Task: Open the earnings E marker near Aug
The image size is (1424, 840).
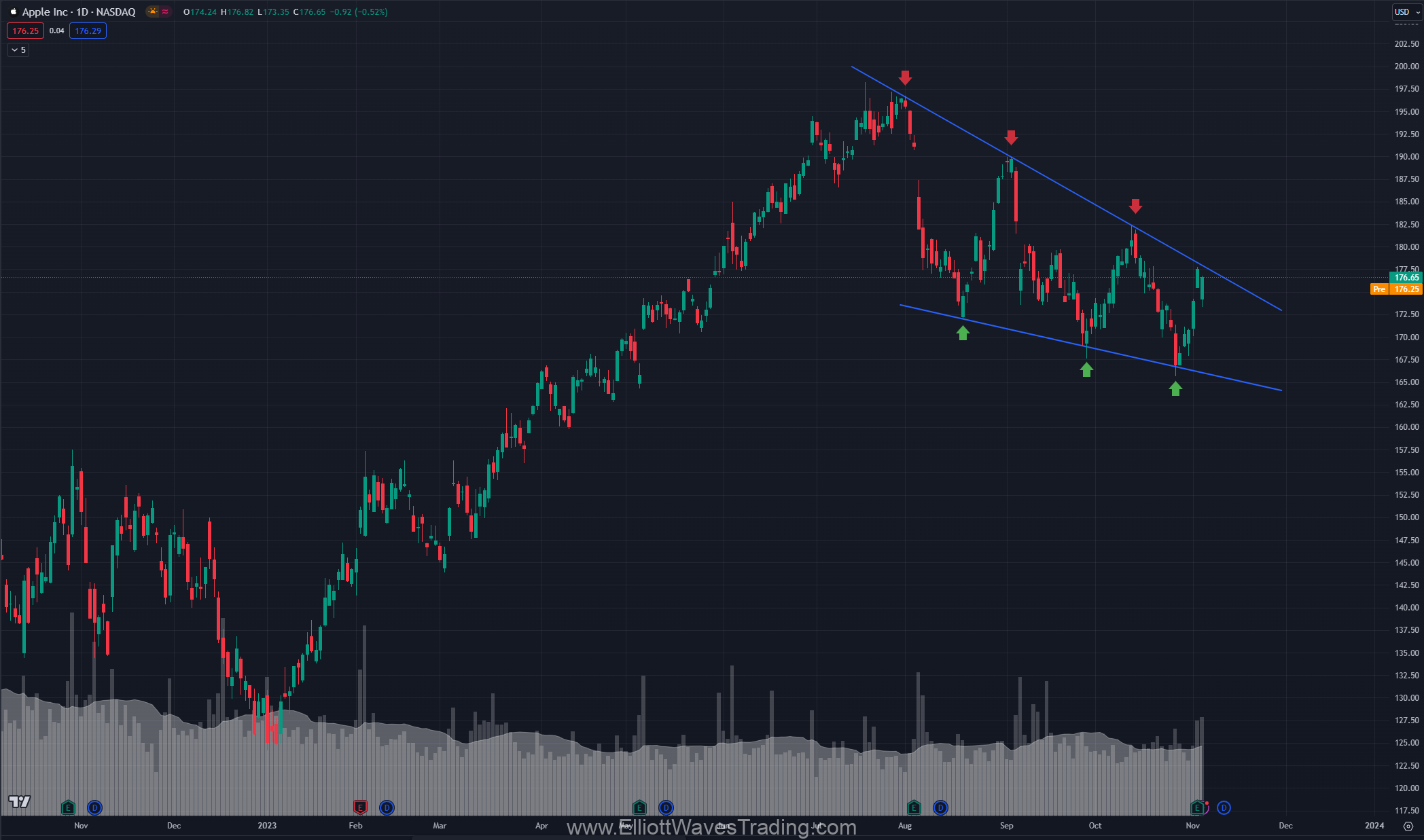Action: 914,807
